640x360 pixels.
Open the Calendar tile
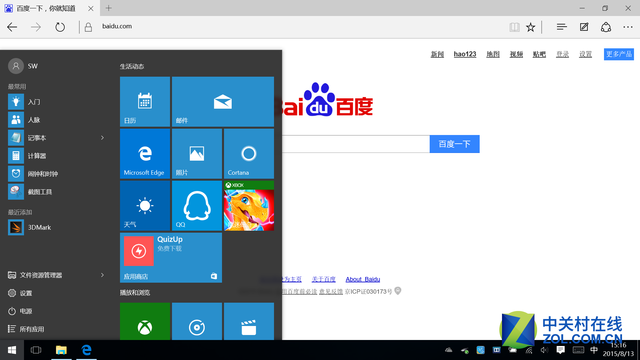coord(145,102)
